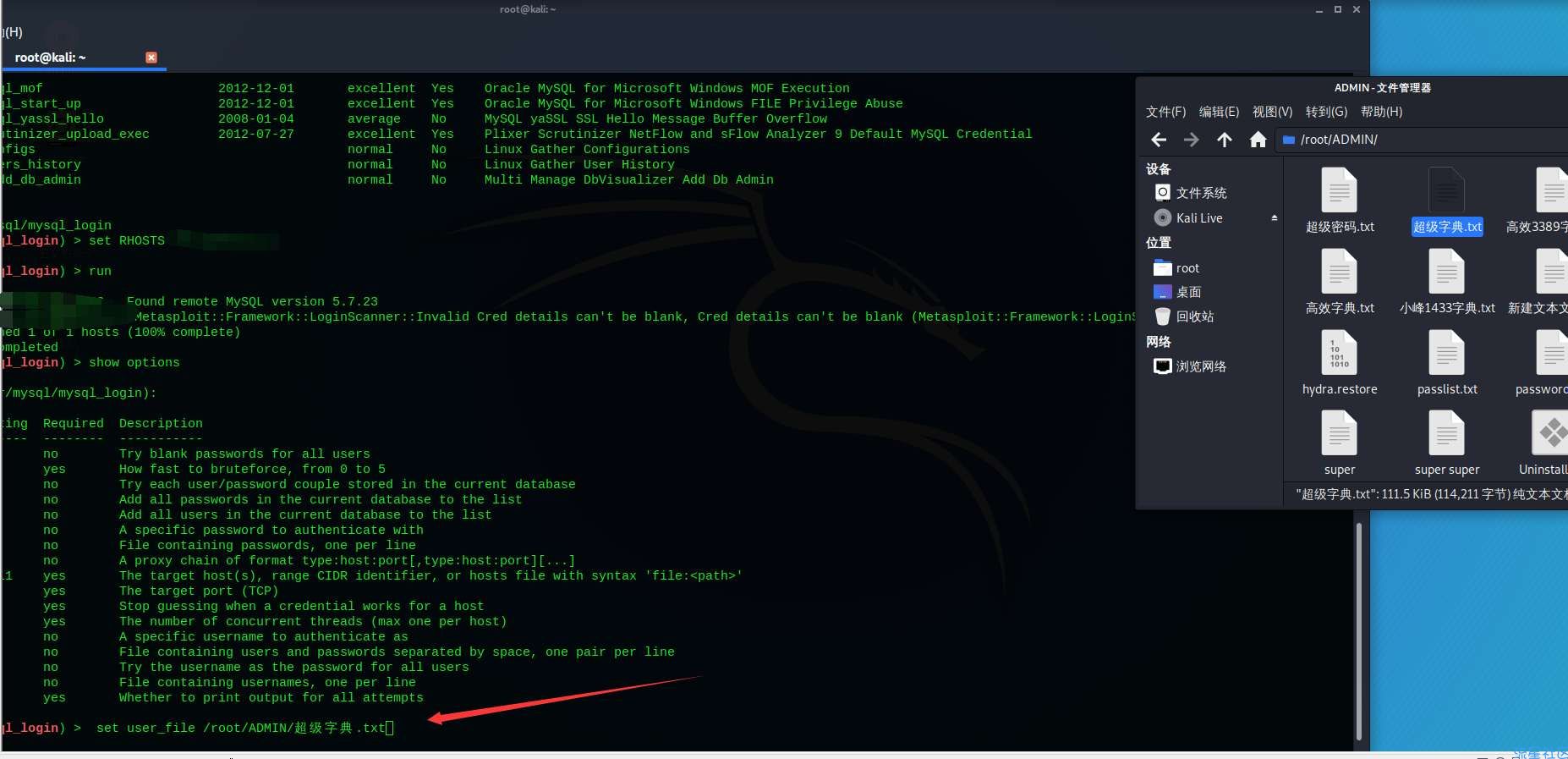Select the 高效字典.txt file icon
This screenshot has height=759, width=1568.
click(x=1340, y=271)
